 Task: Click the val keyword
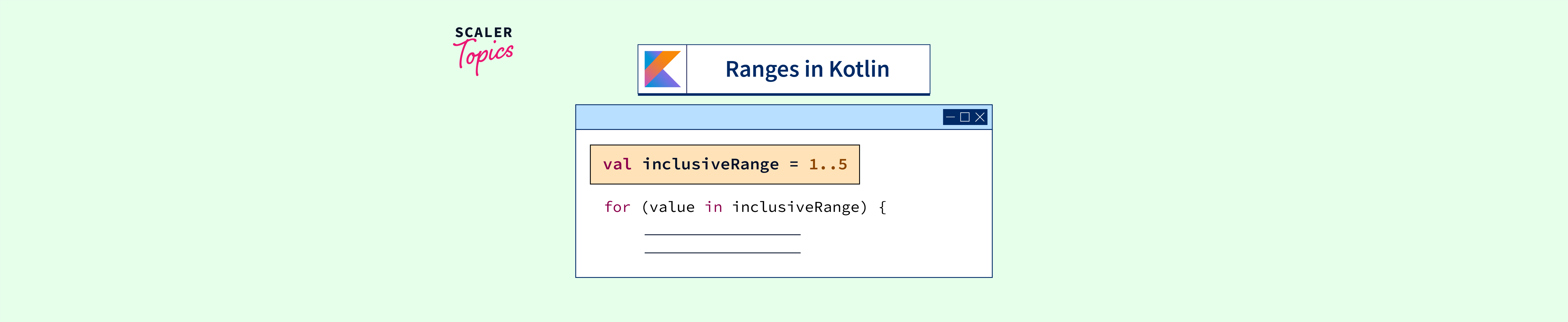tap(617, 165)
